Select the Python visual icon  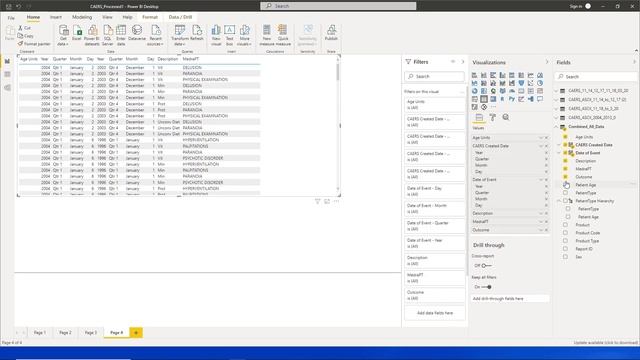click(x=512, y=99)
